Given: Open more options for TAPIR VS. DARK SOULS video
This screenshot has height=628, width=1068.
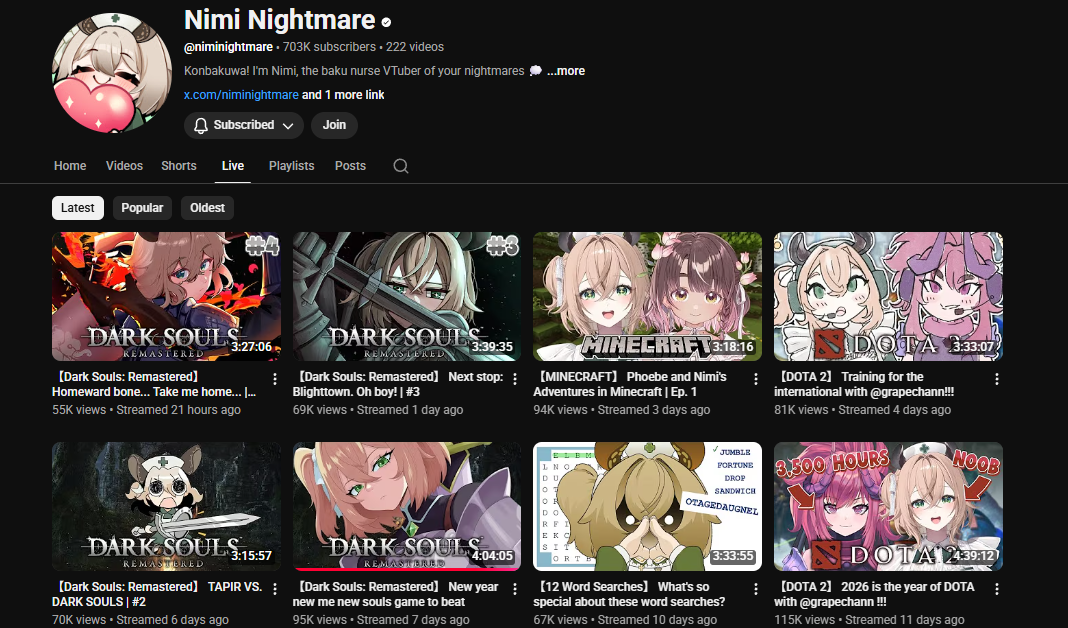Looking at the screenshot, I should (274, 589).
